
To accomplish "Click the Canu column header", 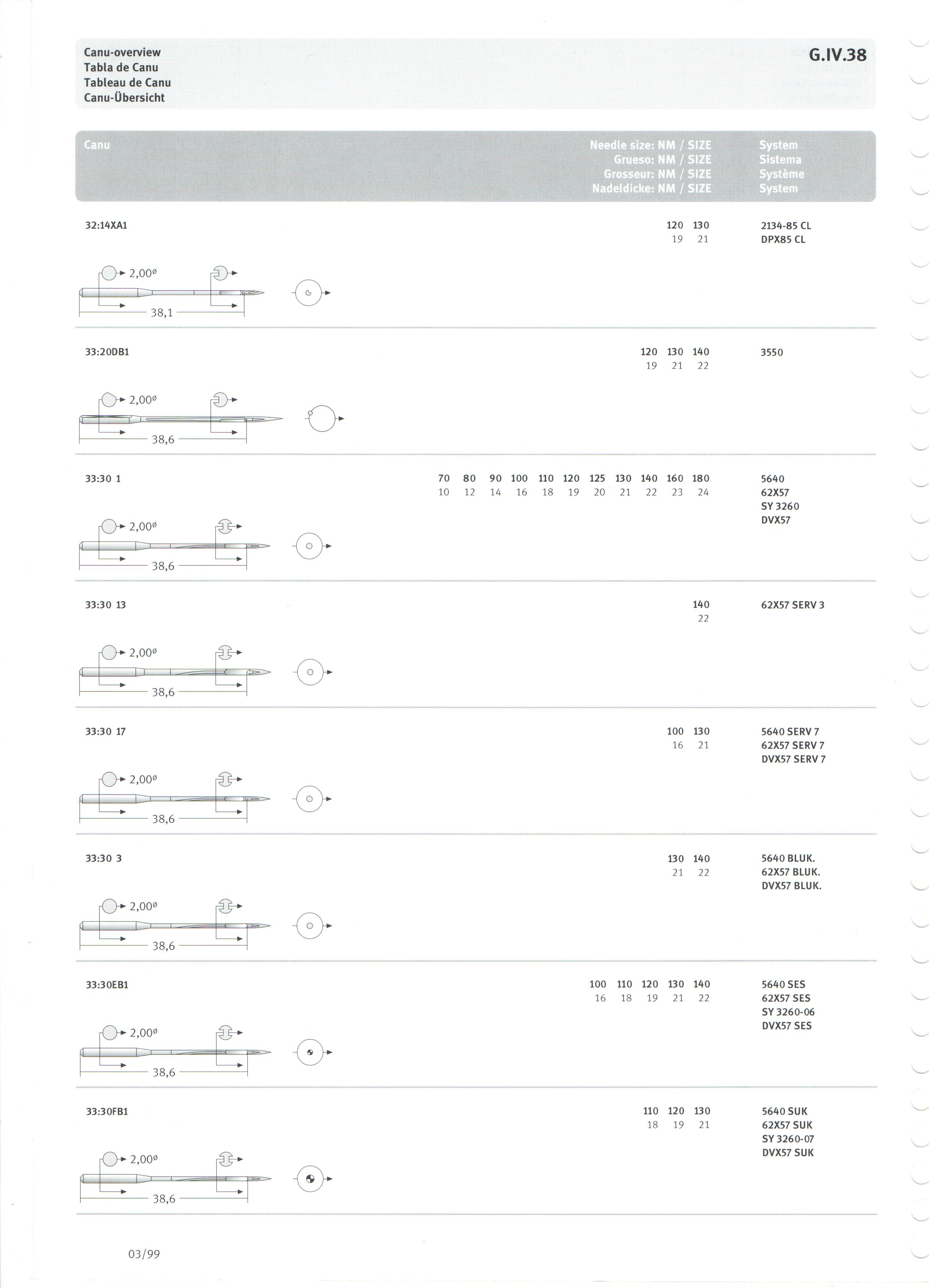I will (x=97, y=145).
